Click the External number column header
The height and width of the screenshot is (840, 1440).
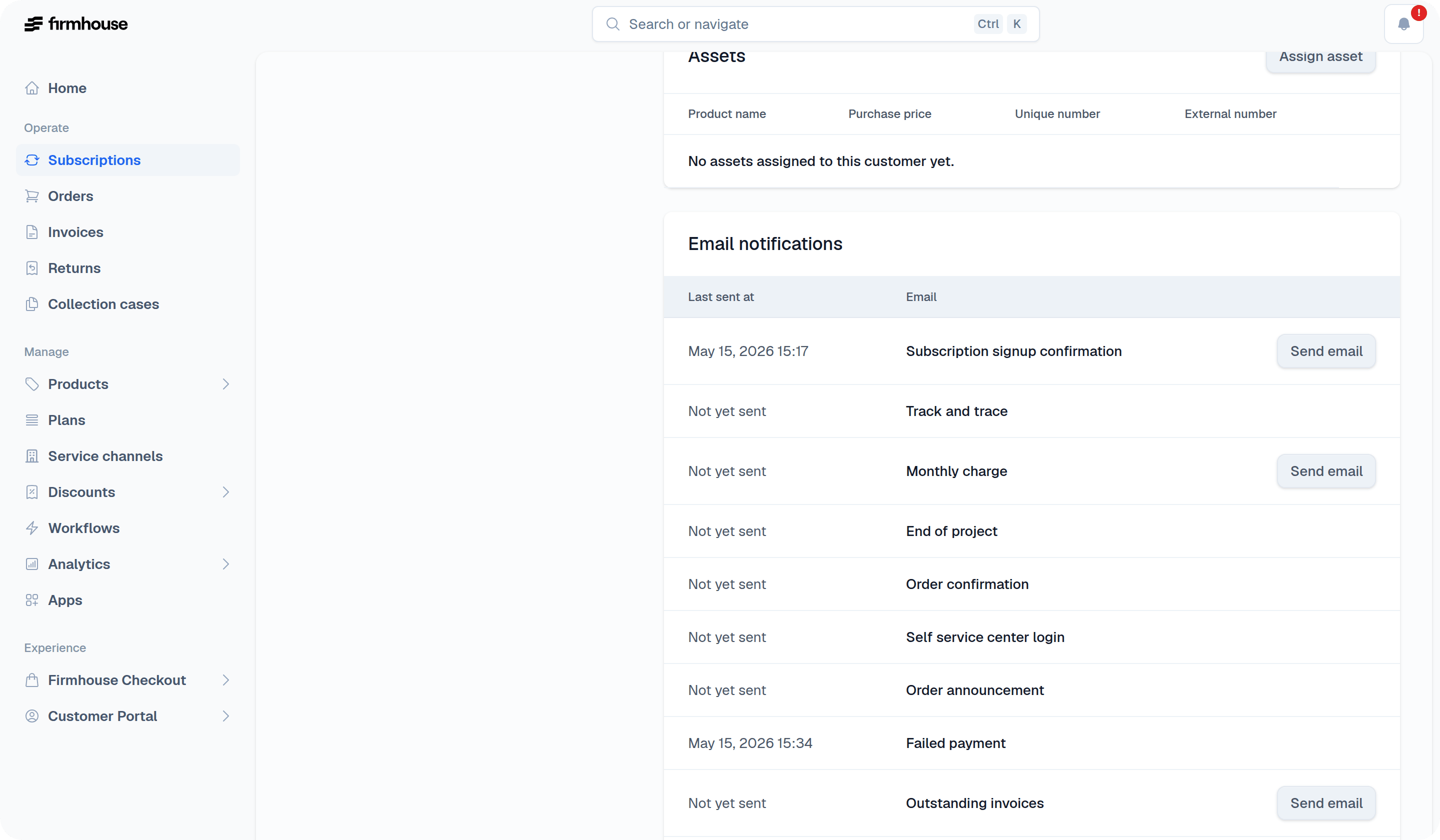pyautogui.click(x=1230, y=113)
